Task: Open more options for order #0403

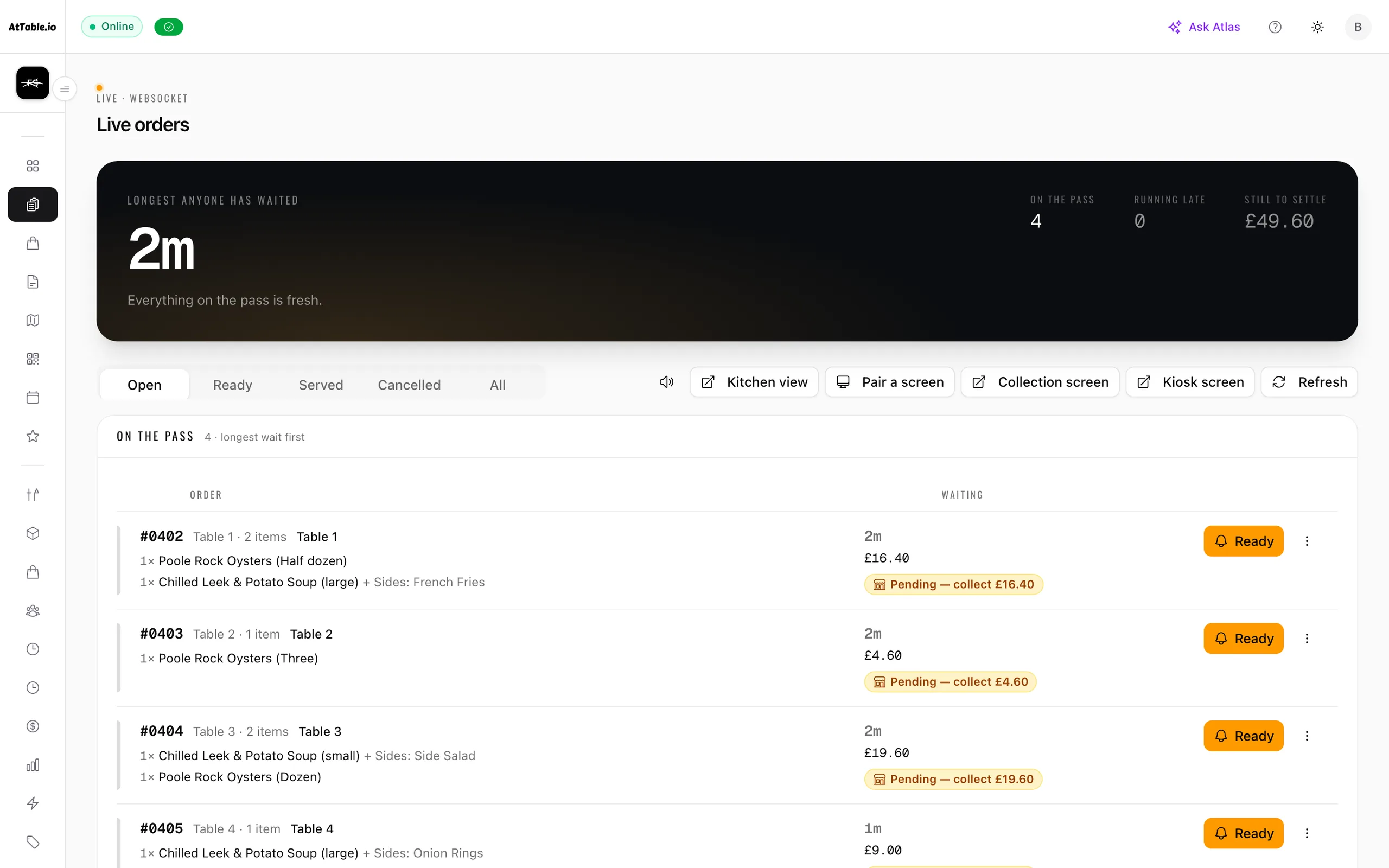Action: (x=1307, y=639)
